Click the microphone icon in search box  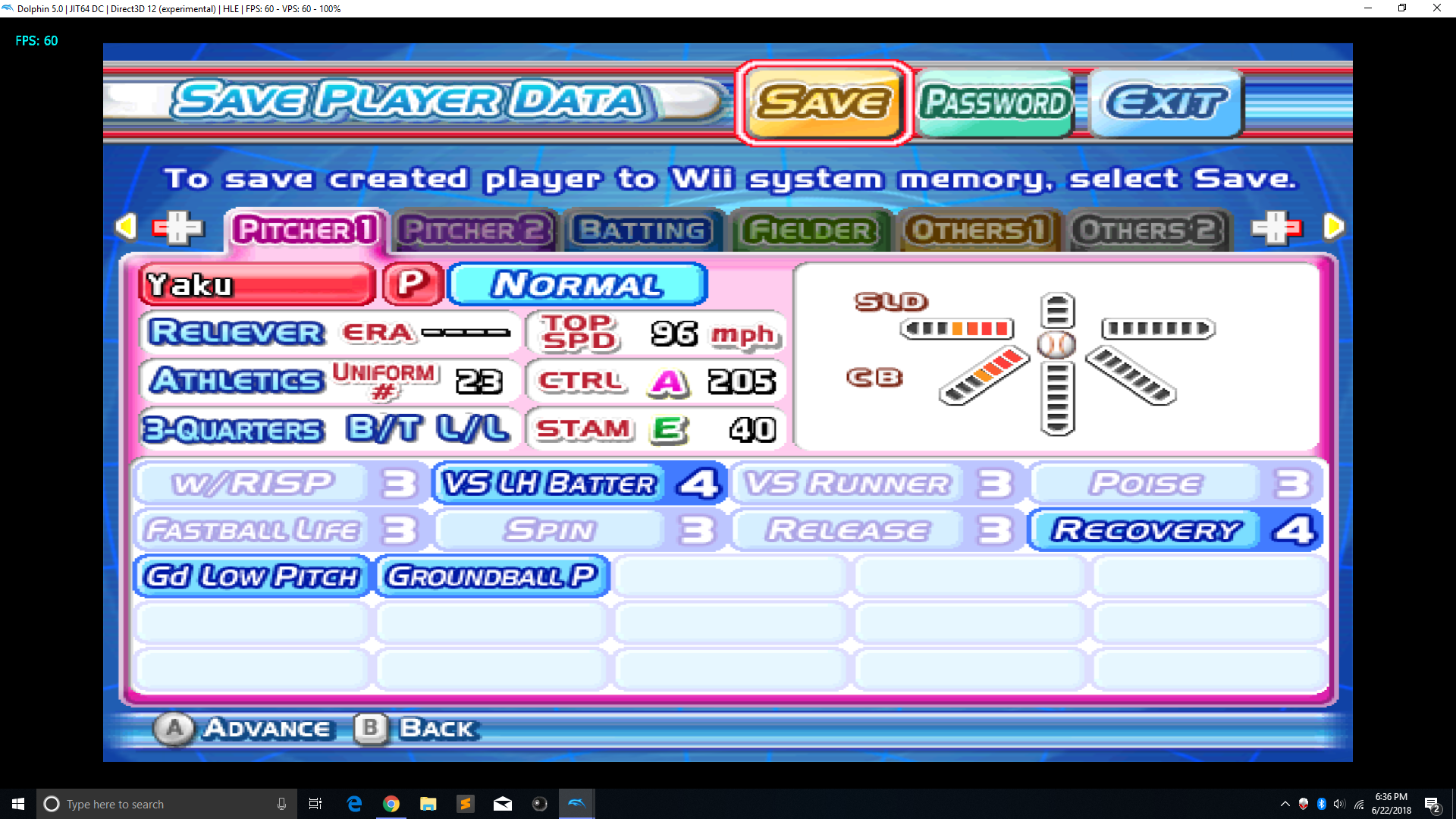coord(281,804)
